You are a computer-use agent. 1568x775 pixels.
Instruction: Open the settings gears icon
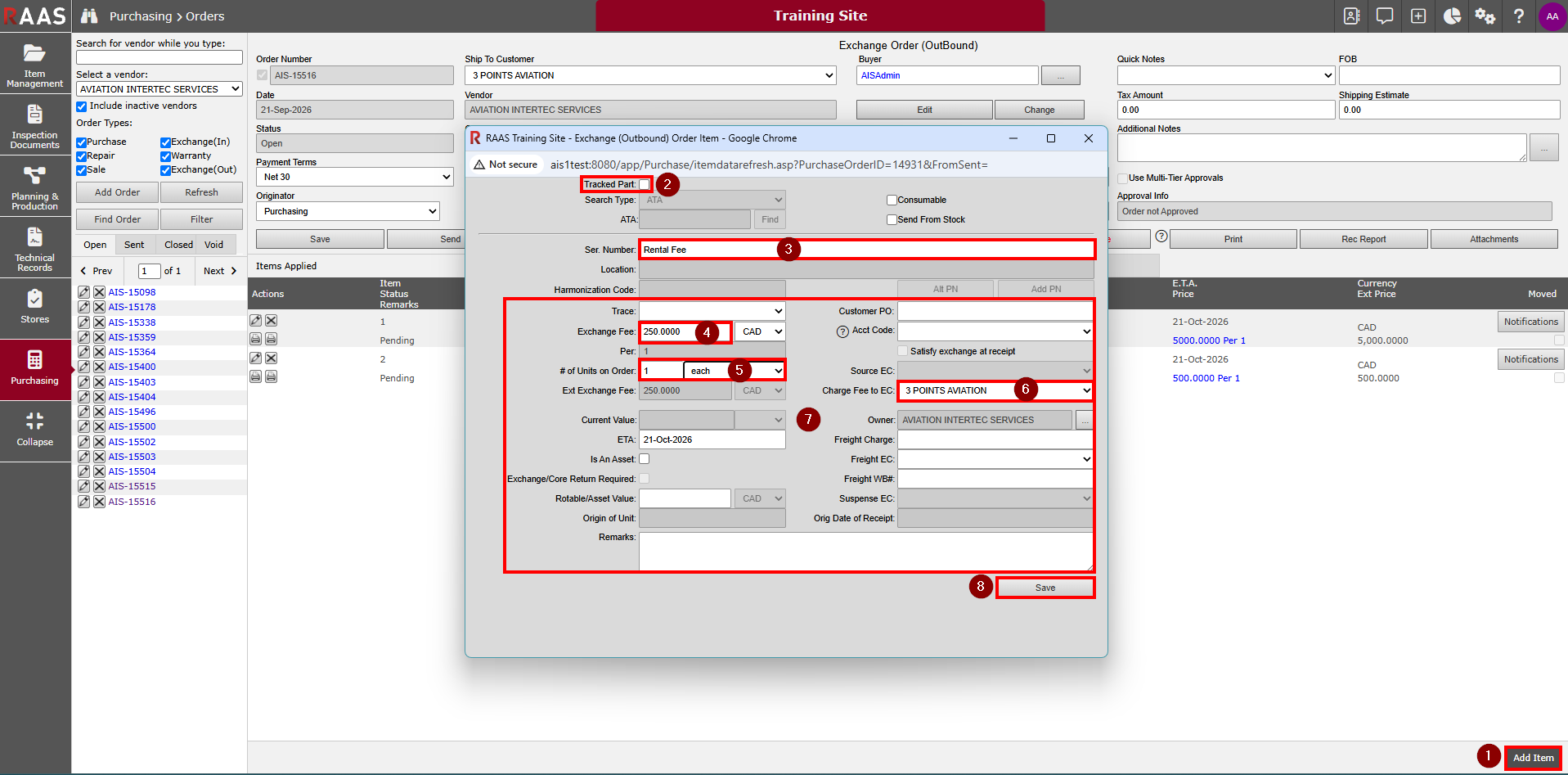[1485, 16]
